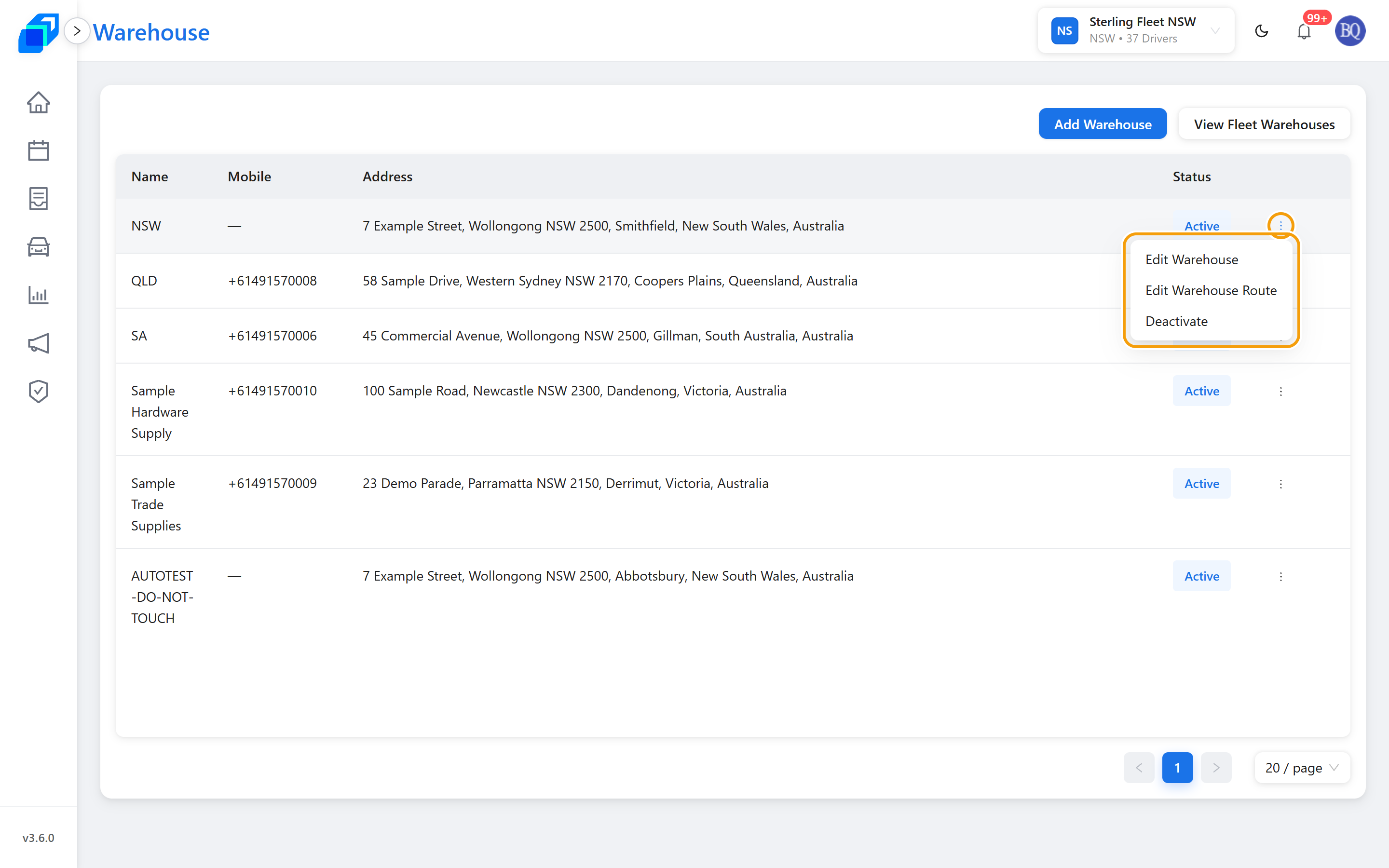Click Active status of NSW row

coord(1202,225)
